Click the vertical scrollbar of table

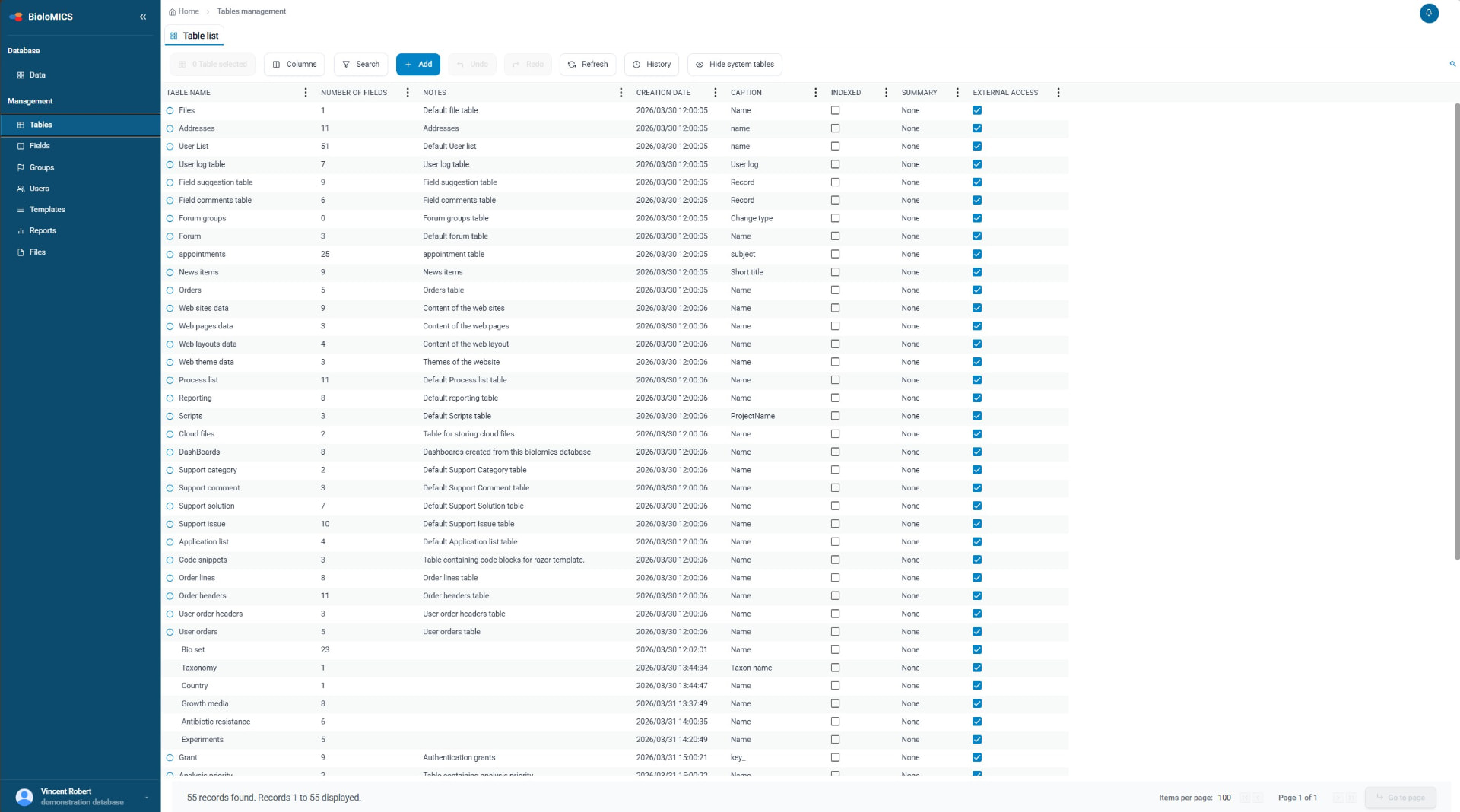click(1456, 331)
